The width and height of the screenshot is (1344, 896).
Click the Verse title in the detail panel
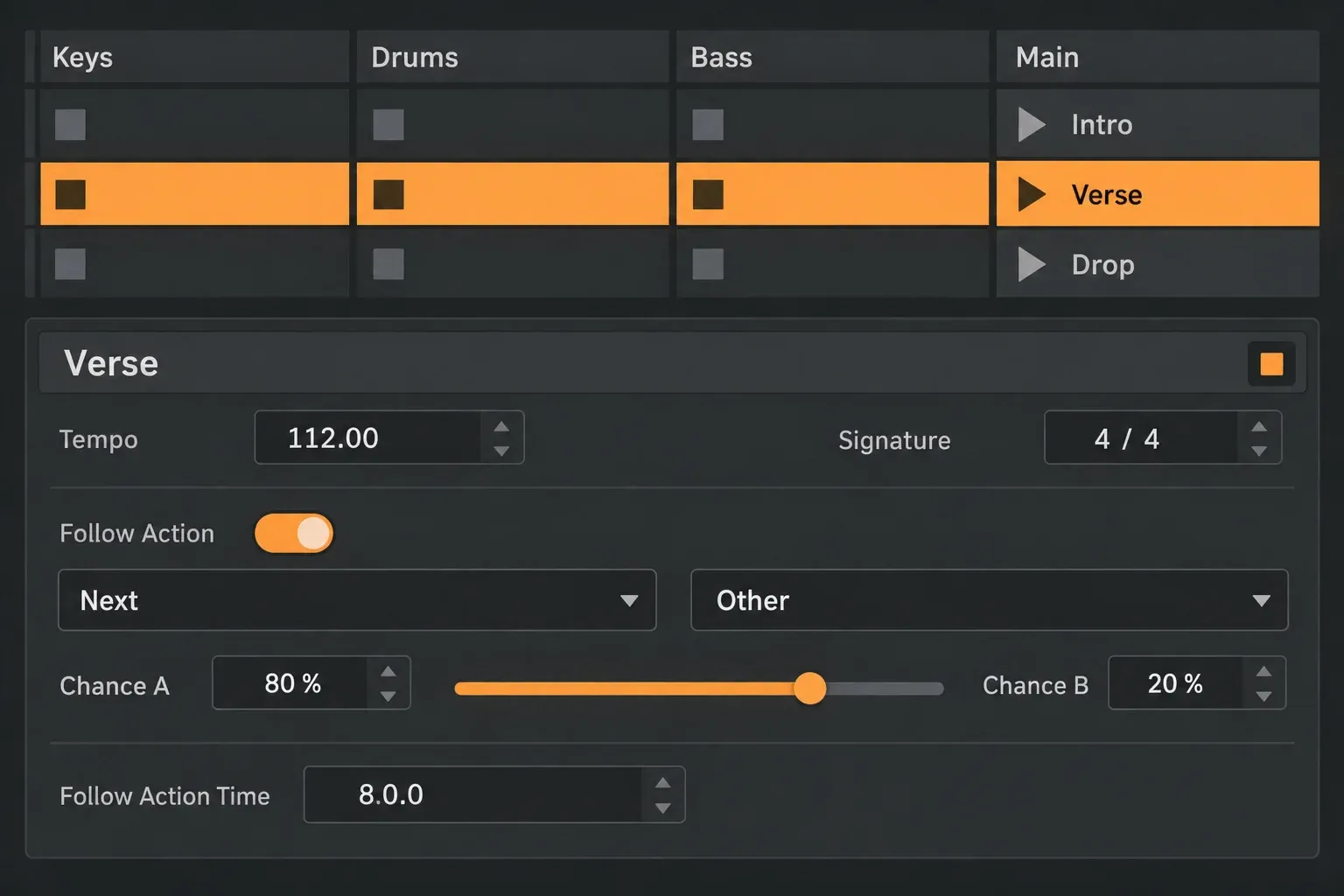point(111,363)
